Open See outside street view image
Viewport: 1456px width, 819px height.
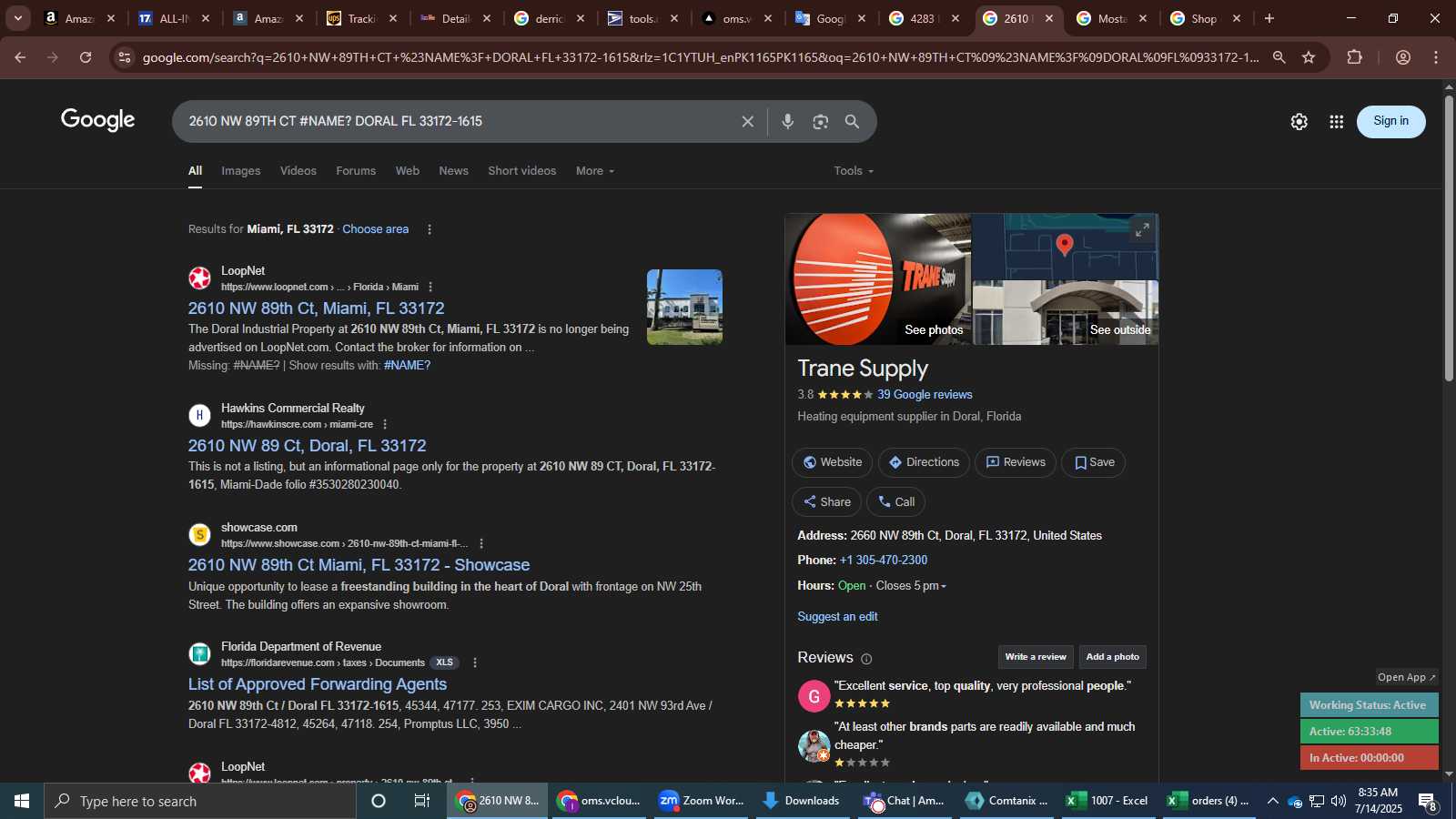point(1066,313)
